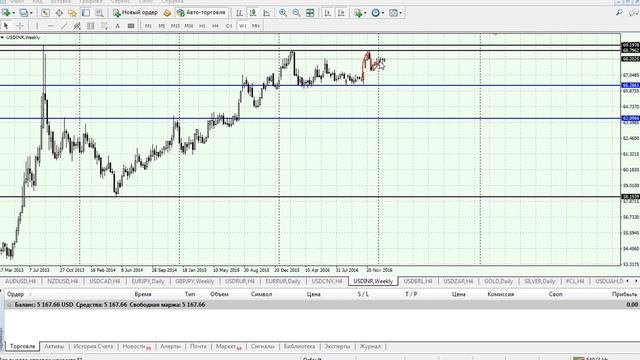Viewport: 640px width, 360px height.
Task: Click the Новый ордер button
Action: [136, 13]
